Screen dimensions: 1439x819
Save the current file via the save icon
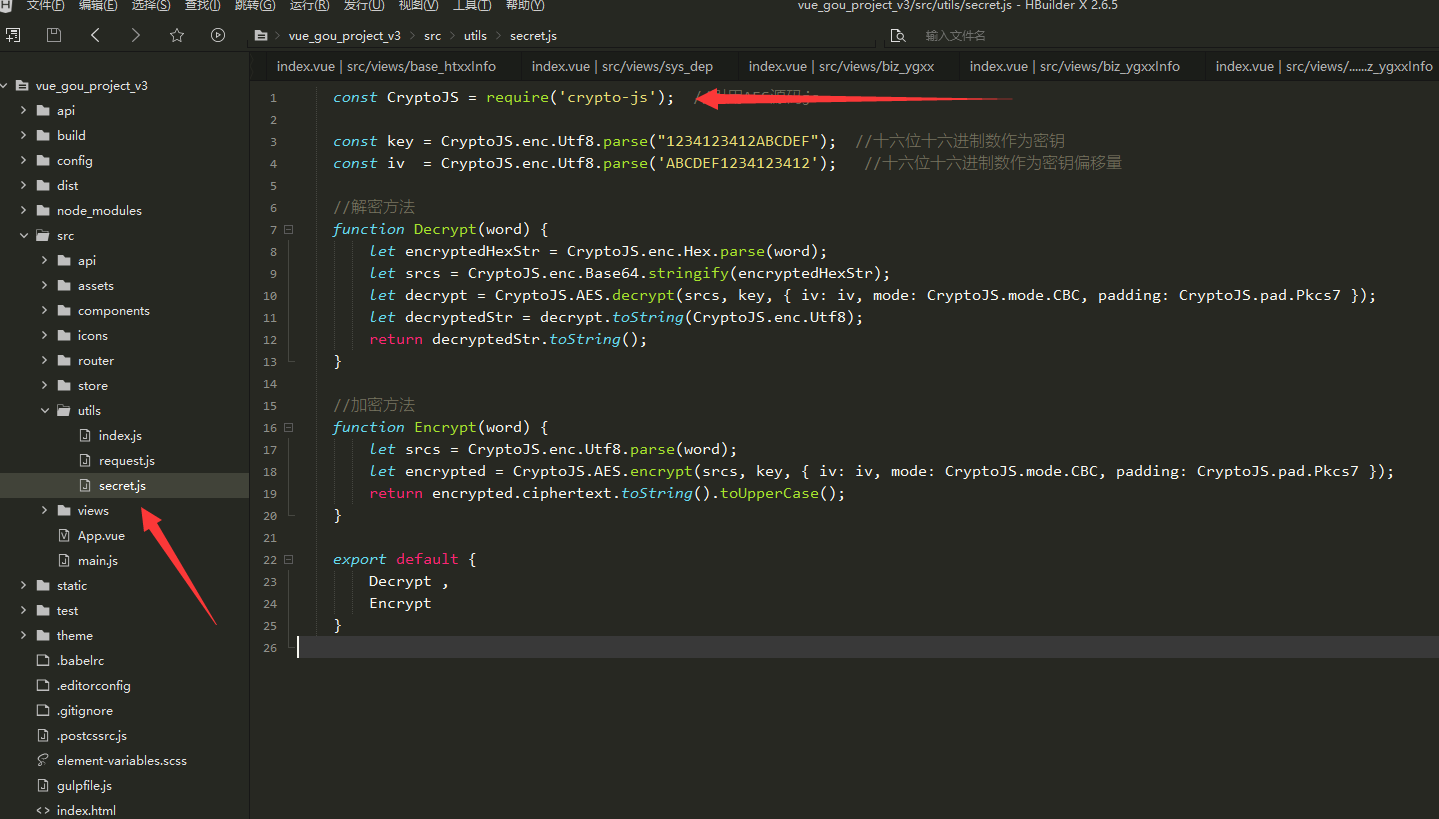53,35
